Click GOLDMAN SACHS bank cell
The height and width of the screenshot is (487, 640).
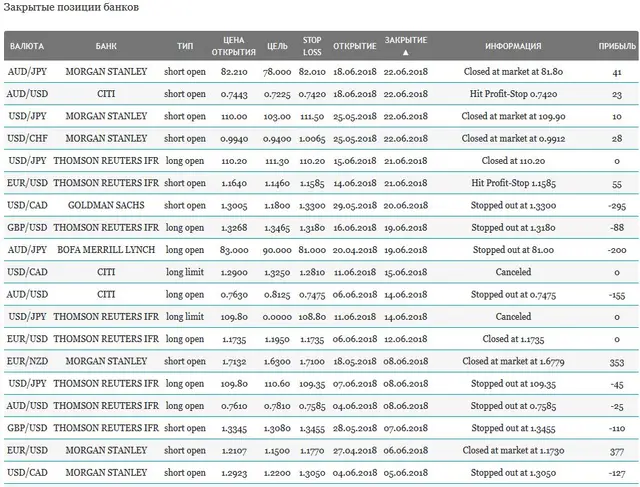tap(106, 205)
